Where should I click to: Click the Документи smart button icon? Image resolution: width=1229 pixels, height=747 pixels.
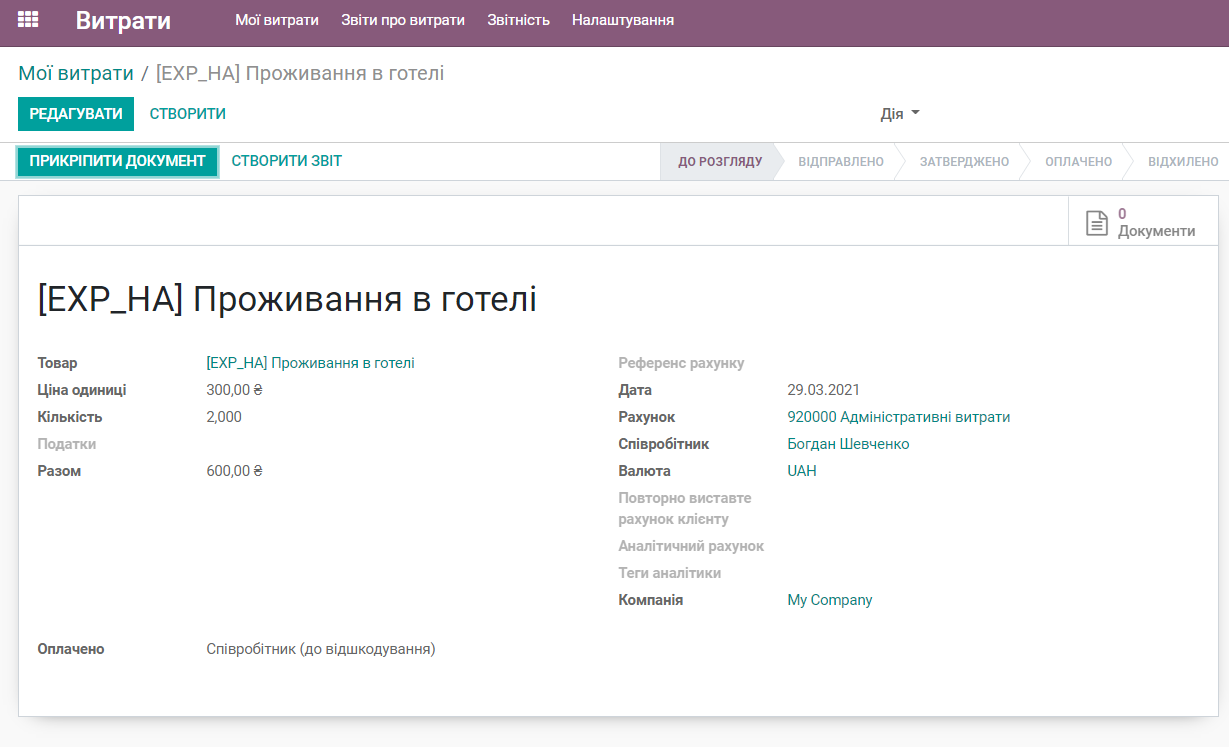[x=1096, y=221]
